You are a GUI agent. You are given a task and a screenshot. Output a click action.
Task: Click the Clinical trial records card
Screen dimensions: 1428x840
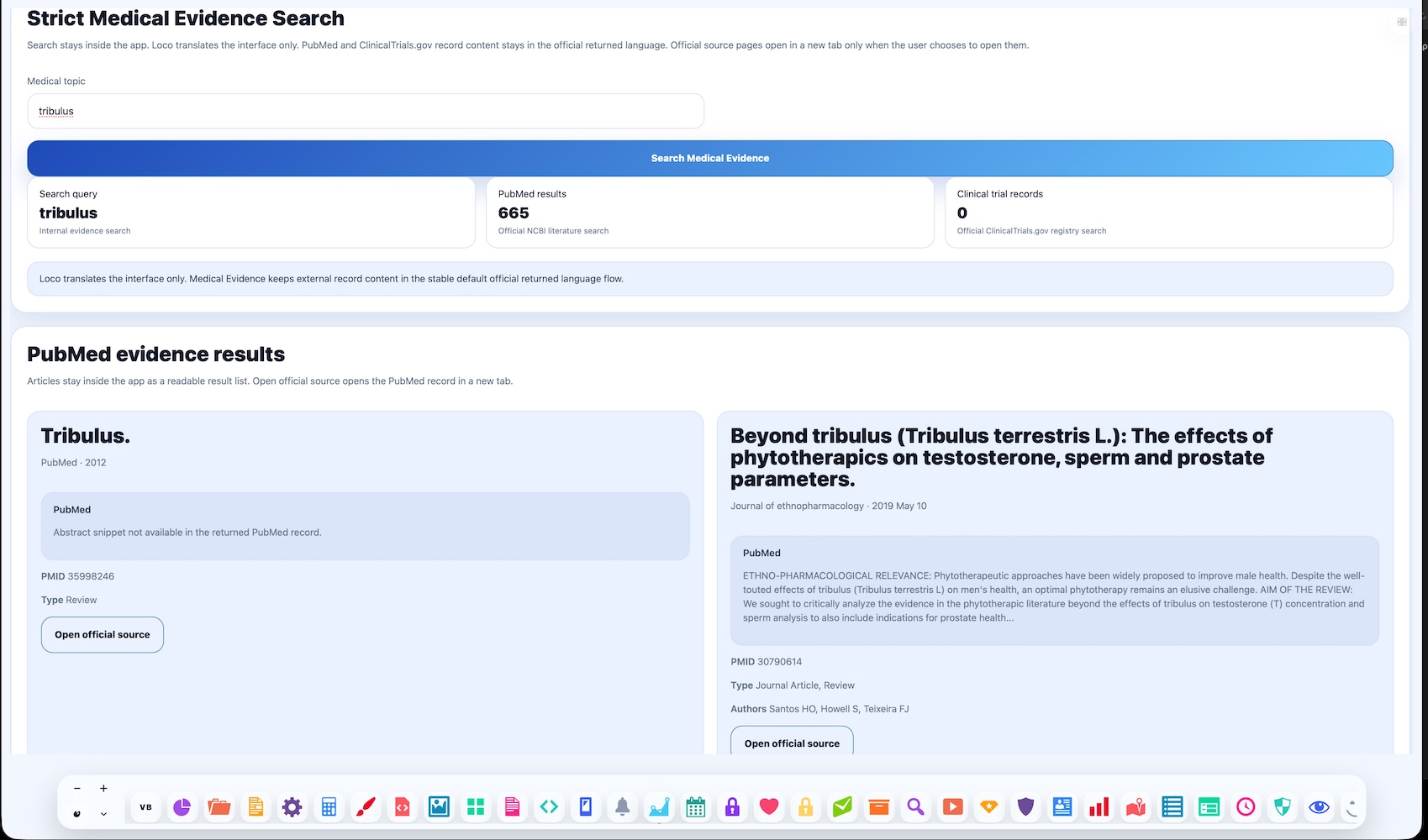coord(1169,213)
